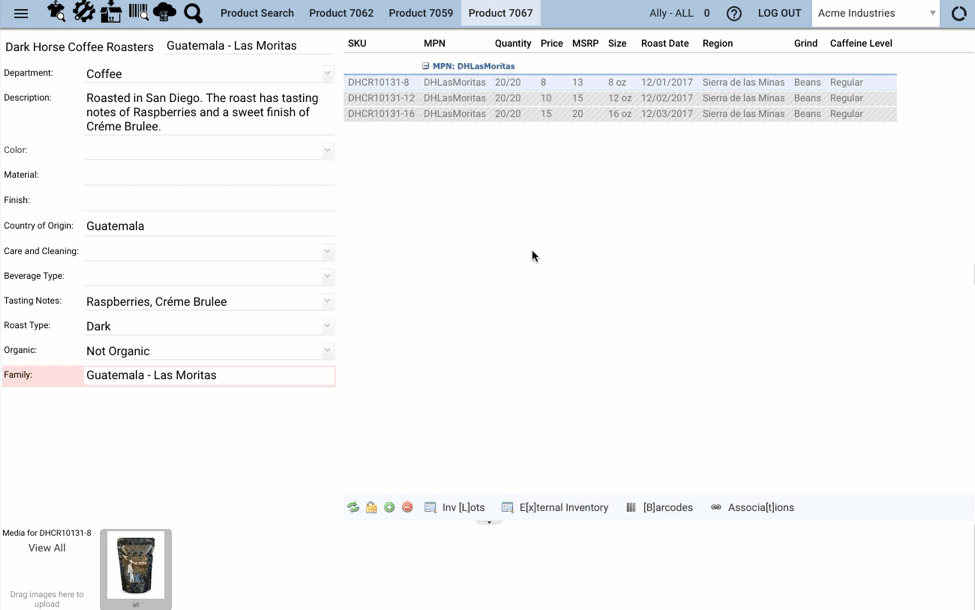Sort by Grind column header
The height and width of the screenshot is (610, 975).
805,43
